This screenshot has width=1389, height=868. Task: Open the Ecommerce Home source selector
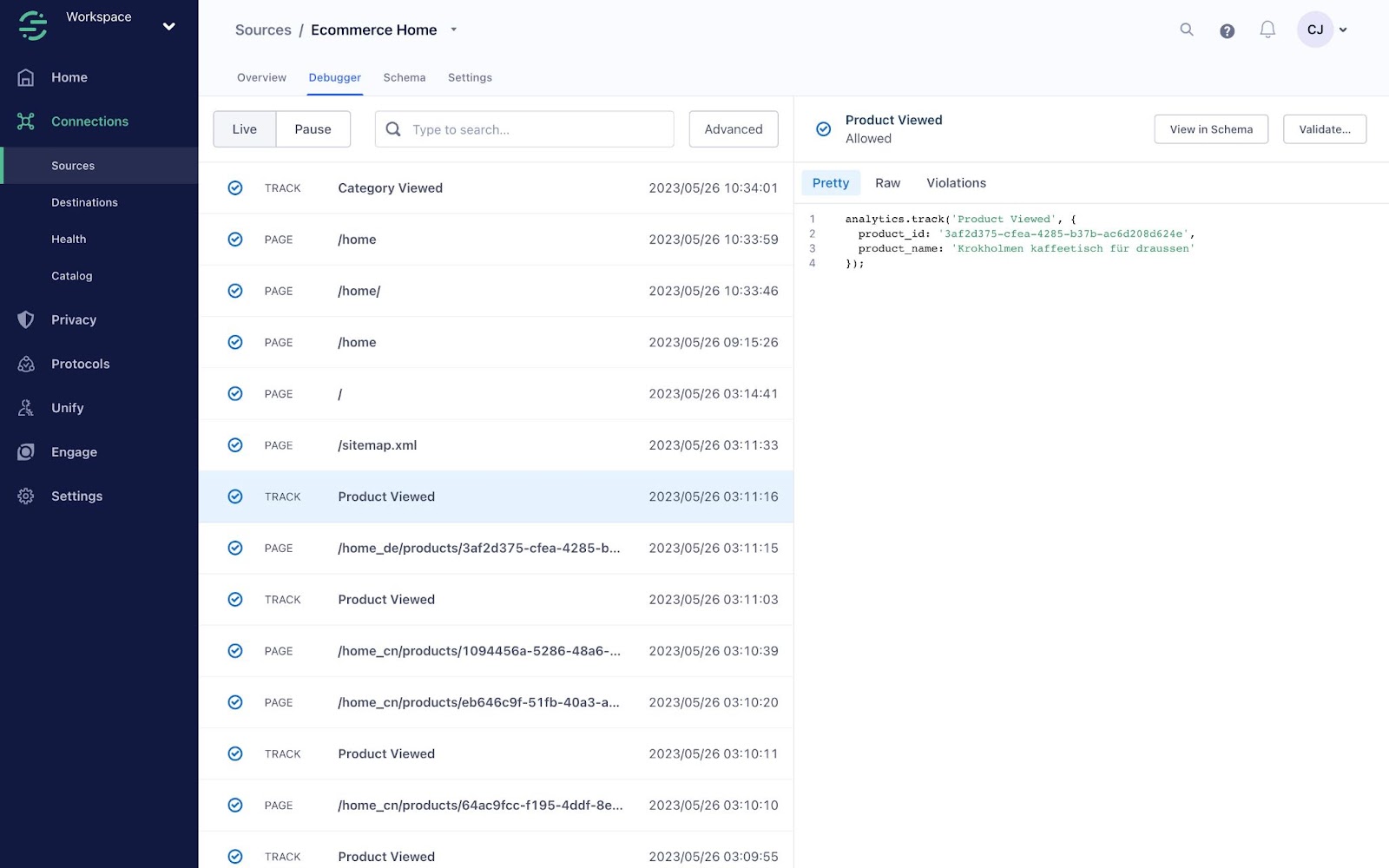tap(453, 29)
